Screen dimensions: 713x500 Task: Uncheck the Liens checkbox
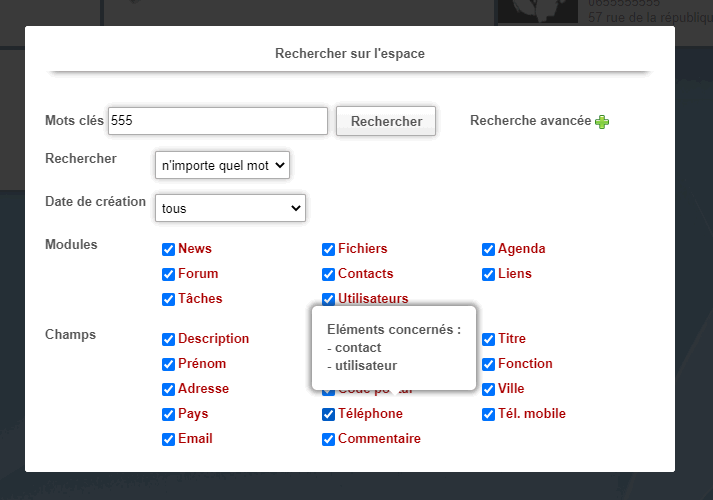pos(489,274)
